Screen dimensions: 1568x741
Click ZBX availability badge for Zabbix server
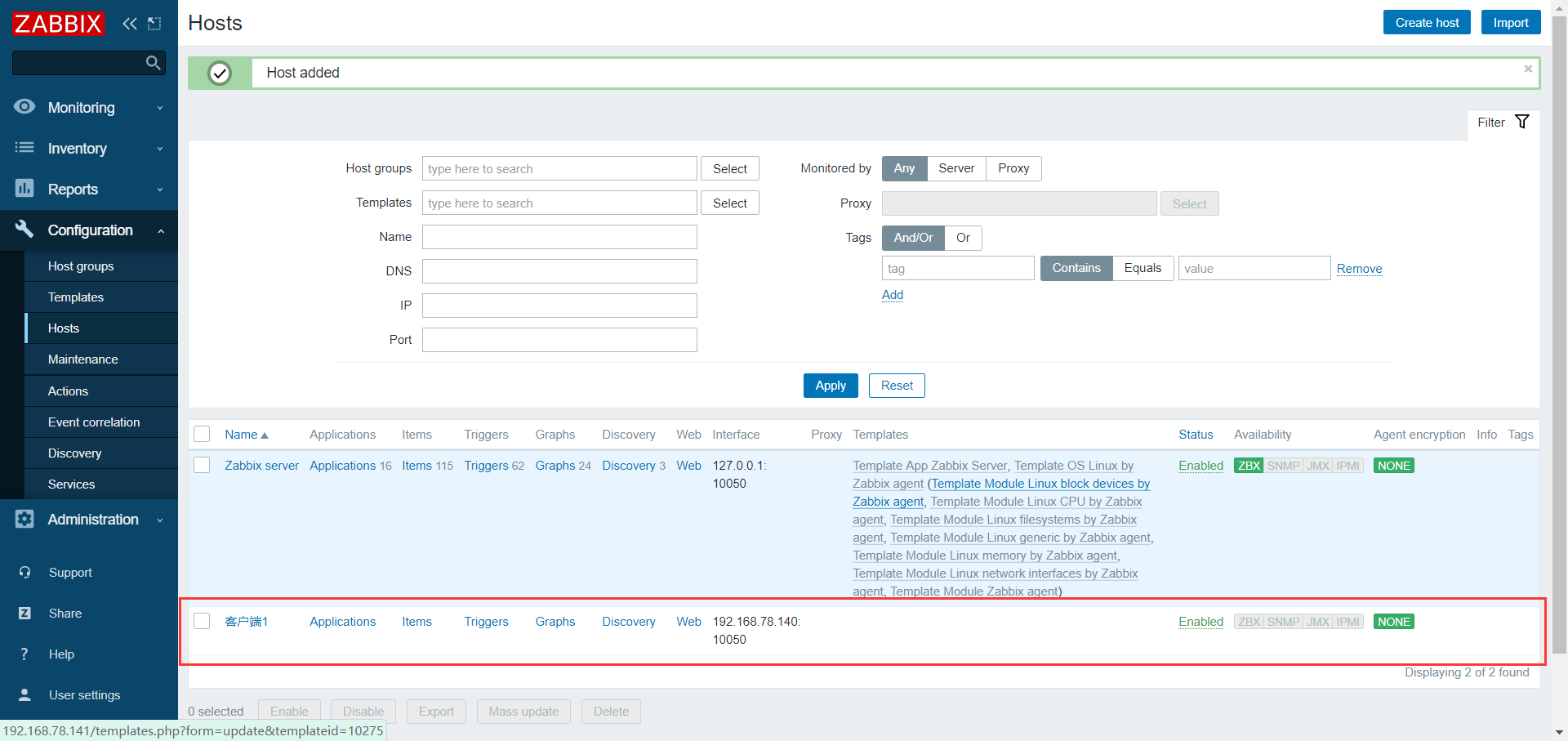(x=1249, y=466)
